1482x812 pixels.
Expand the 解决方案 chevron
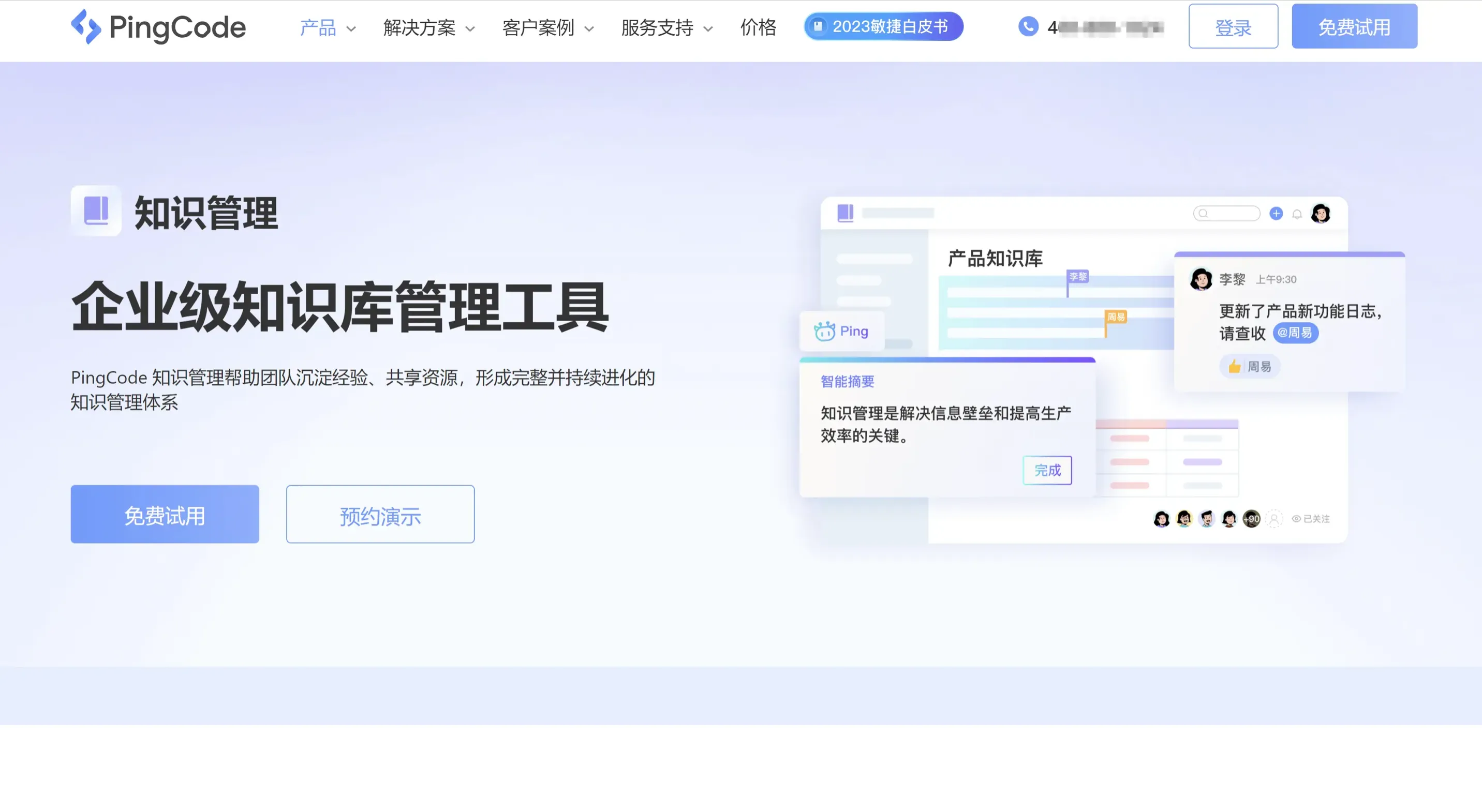pyautogui.click(x=470, y=29)
